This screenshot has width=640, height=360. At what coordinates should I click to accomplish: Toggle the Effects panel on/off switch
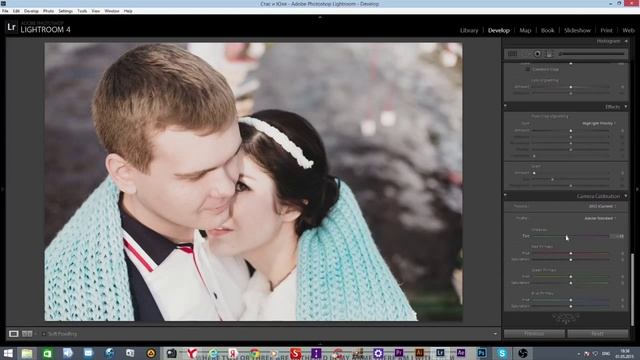pyautogui.click(x=506, y=107)
